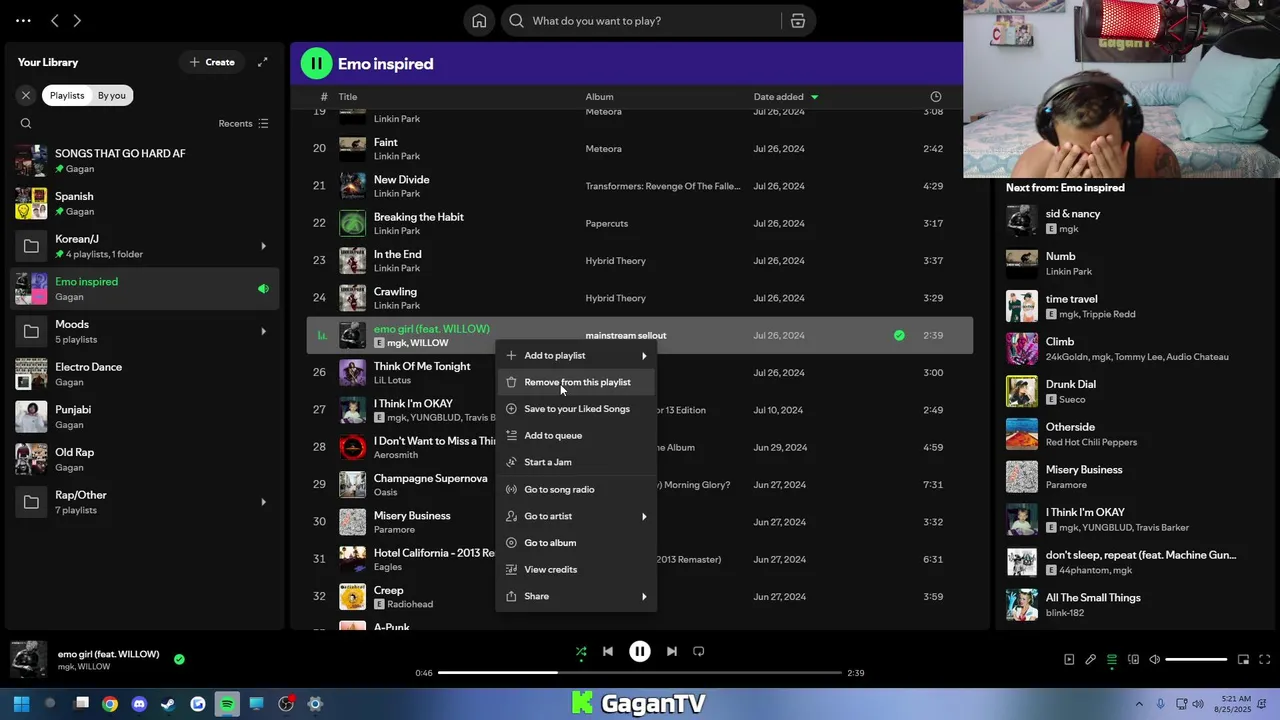Open Windows Start menu
1280x720 pixels.
[21, 704]
